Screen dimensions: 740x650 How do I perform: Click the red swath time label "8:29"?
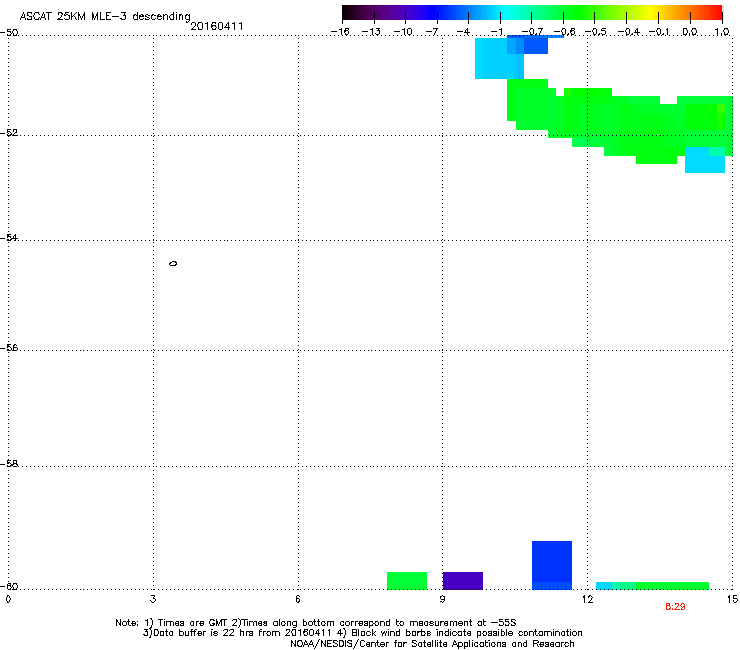pos(675,607)
